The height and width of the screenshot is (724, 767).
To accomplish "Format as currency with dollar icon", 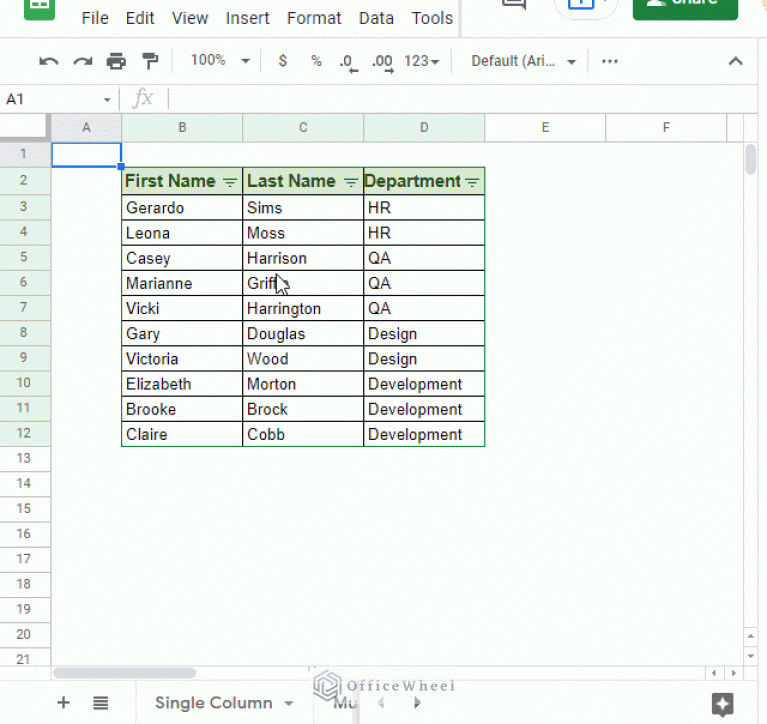I will pos(283,61).
